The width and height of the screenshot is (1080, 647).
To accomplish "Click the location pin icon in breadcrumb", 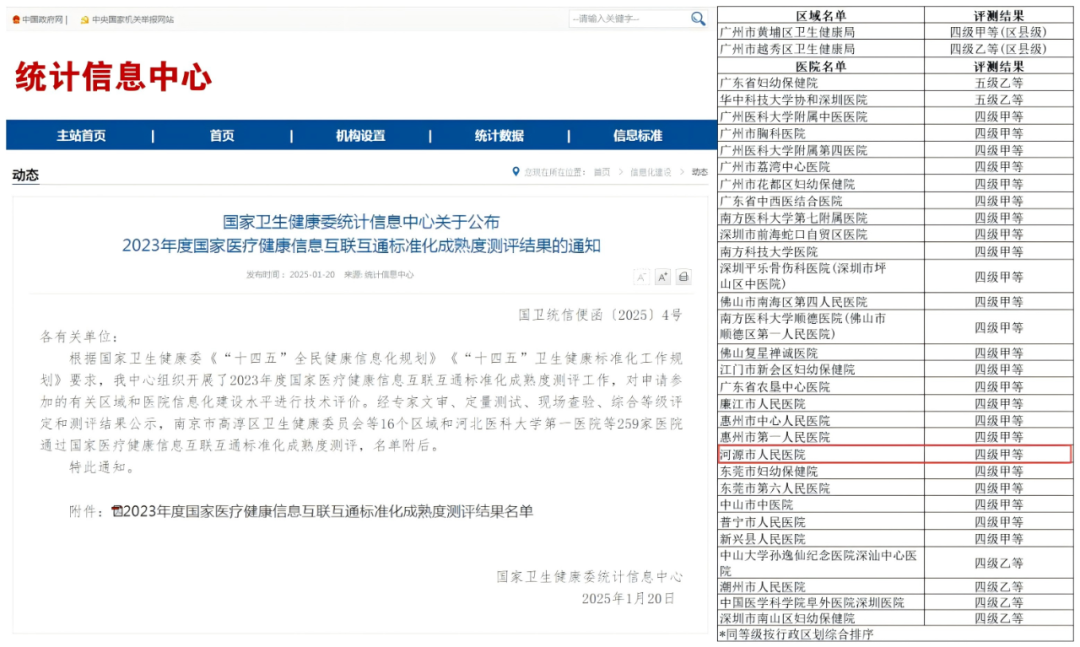I will pyautogui.click(x=516, y=172).
